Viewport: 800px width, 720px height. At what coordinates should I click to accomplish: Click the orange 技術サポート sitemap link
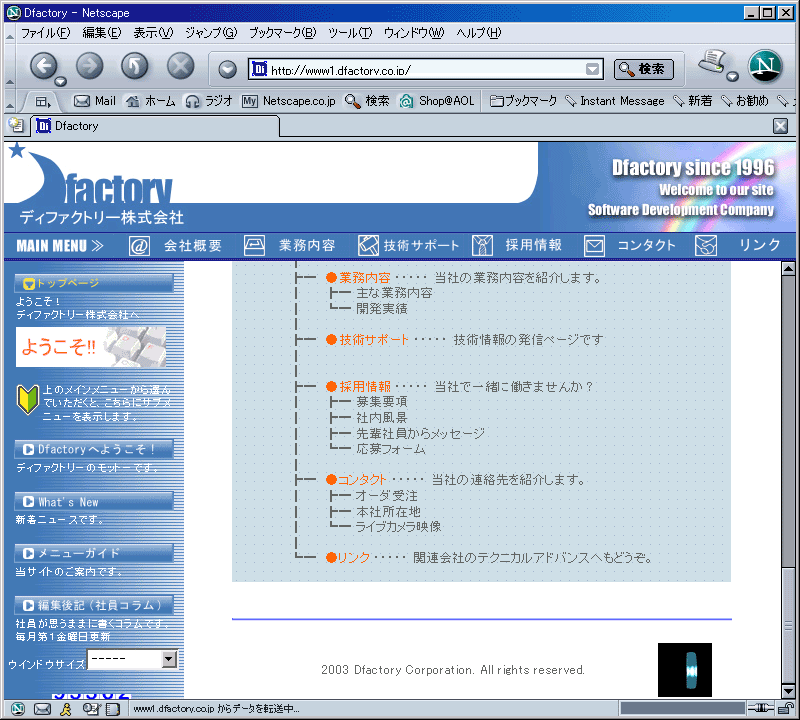374,339
